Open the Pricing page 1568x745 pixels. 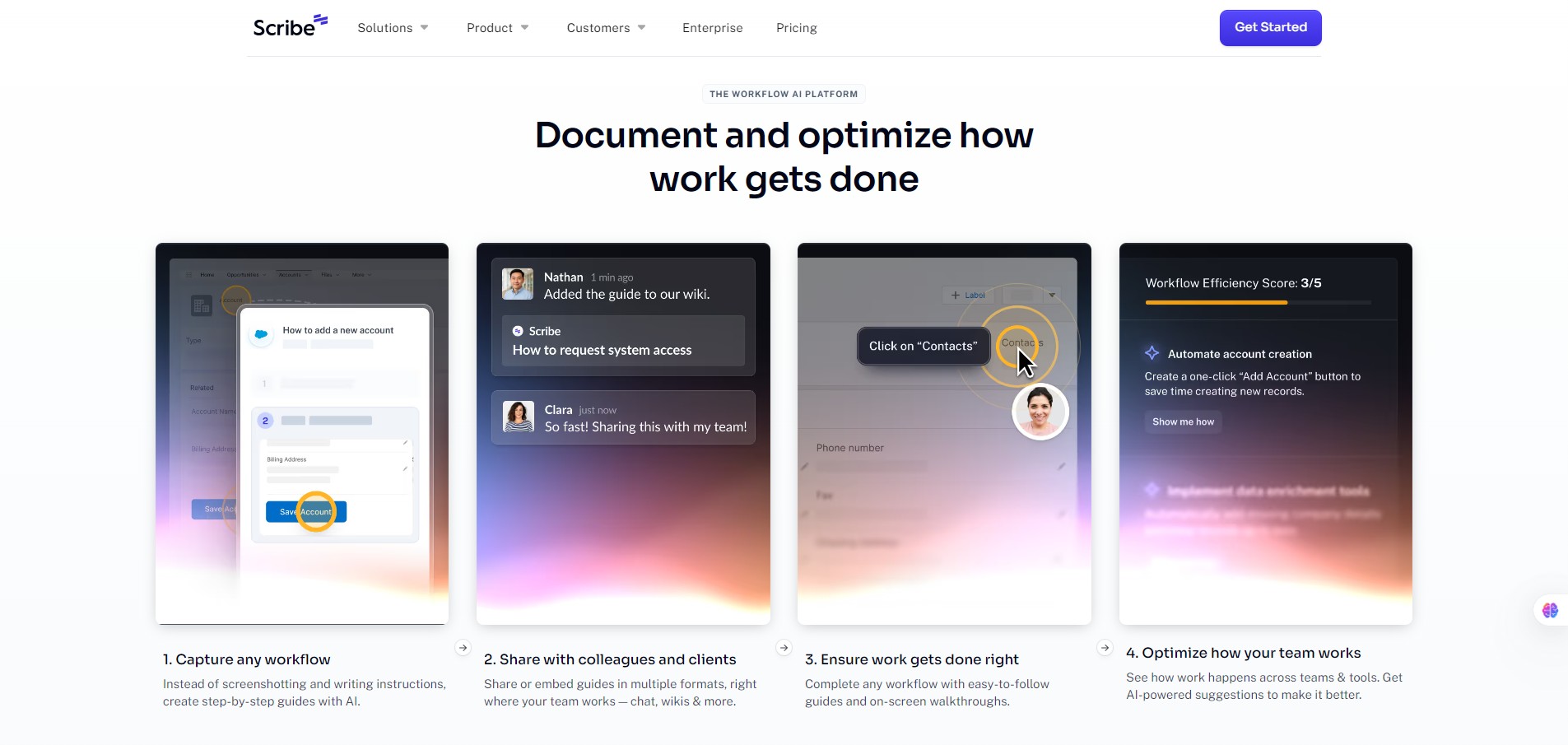click(x=795, y=27)
